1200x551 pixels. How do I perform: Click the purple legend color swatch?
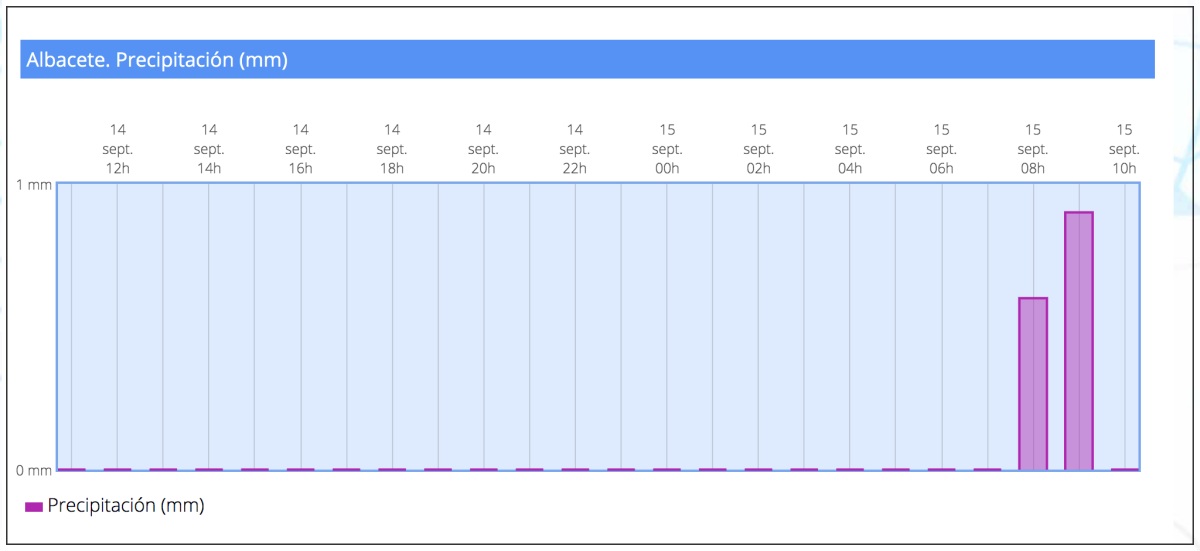[34, 507]
